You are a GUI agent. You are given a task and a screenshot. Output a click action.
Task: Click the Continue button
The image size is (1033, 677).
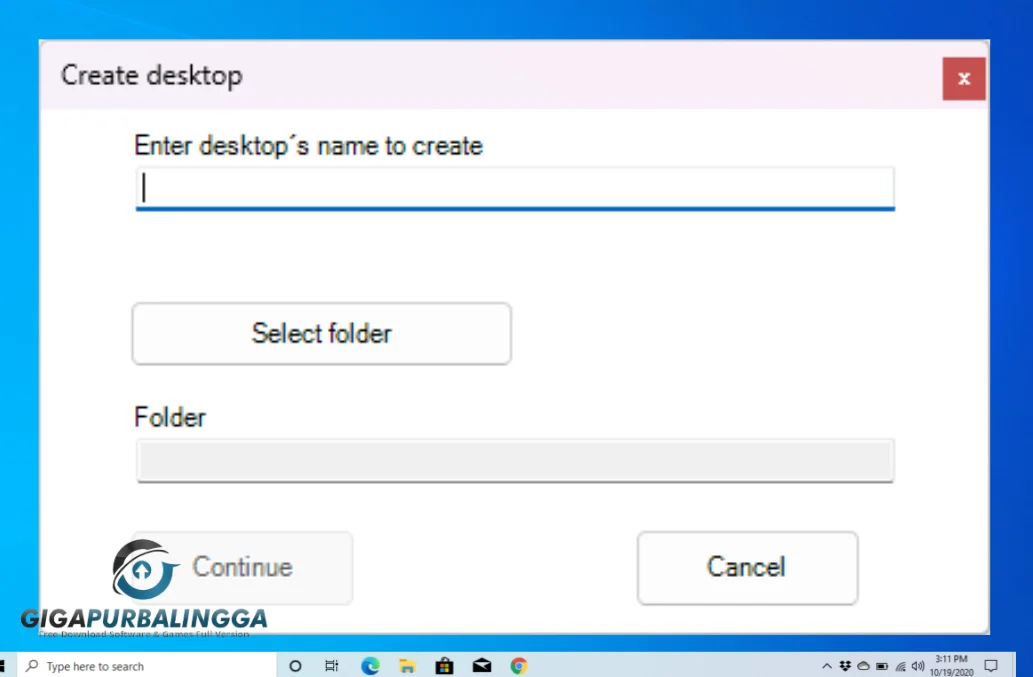(x=242, y=568)
